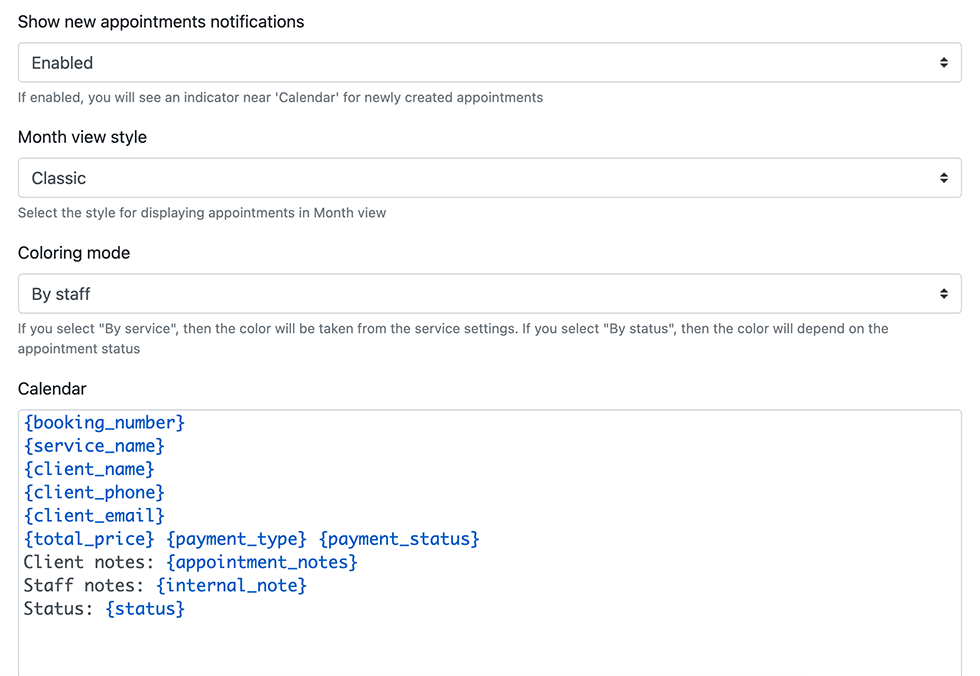This screenshot has height=676, width=980.
Task: Click the 'Staff notes:' text in editor
Action: tap(84, 585)
